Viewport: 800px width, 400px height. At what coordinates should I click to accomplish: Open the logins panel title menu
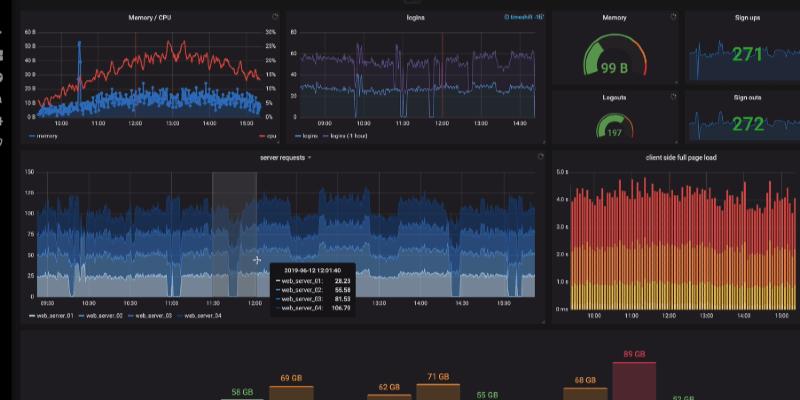[x=415, y=18]
